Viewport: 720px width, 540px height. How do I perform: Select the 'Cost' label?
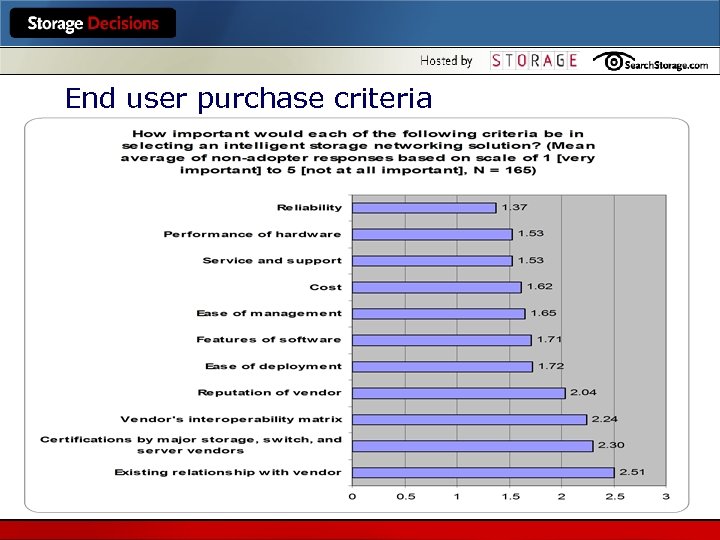pyautogui.click(x=326, y=287)
